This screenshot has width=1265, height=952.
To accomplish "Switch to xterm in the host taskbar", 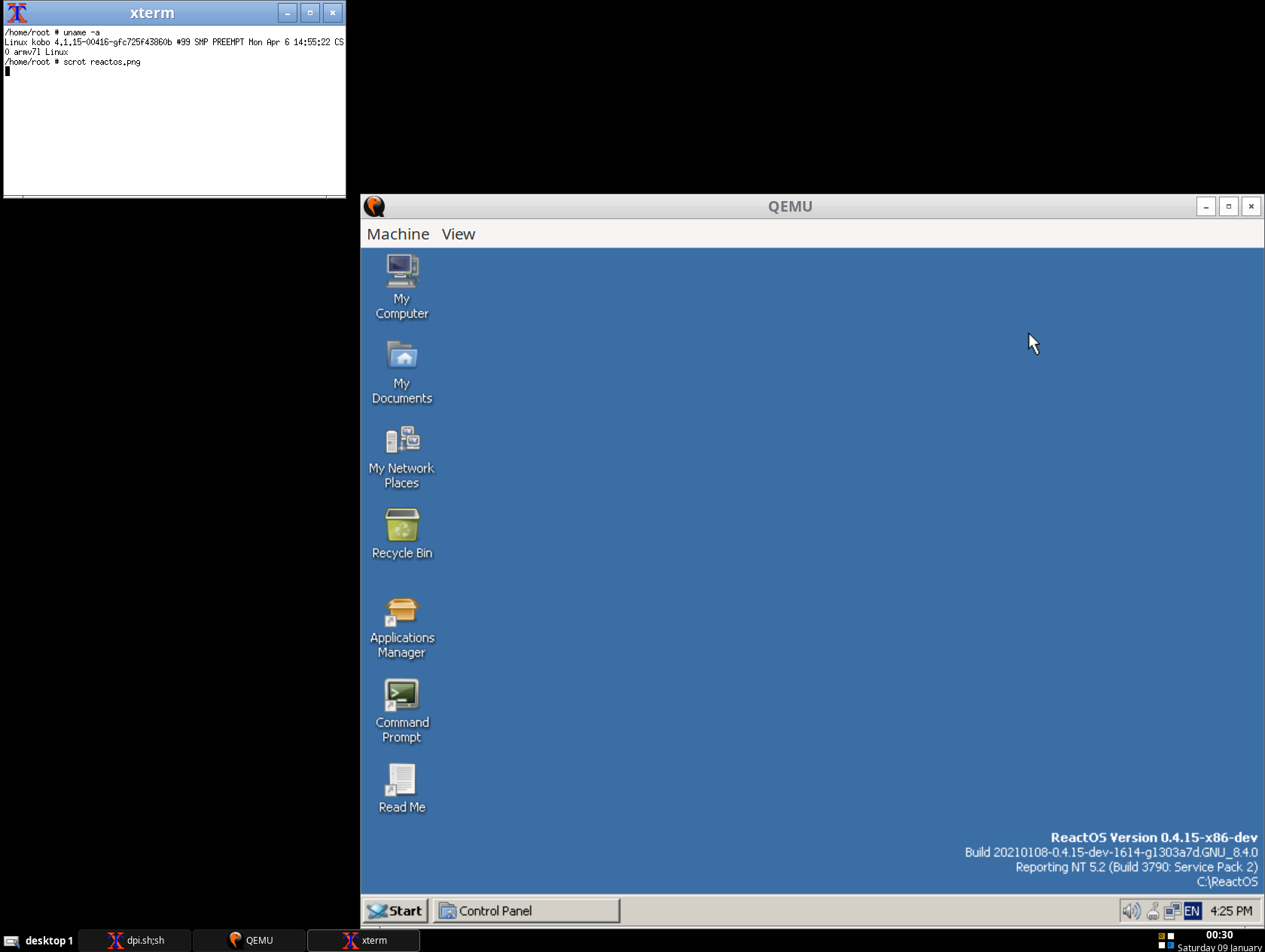I will point(364,940).
